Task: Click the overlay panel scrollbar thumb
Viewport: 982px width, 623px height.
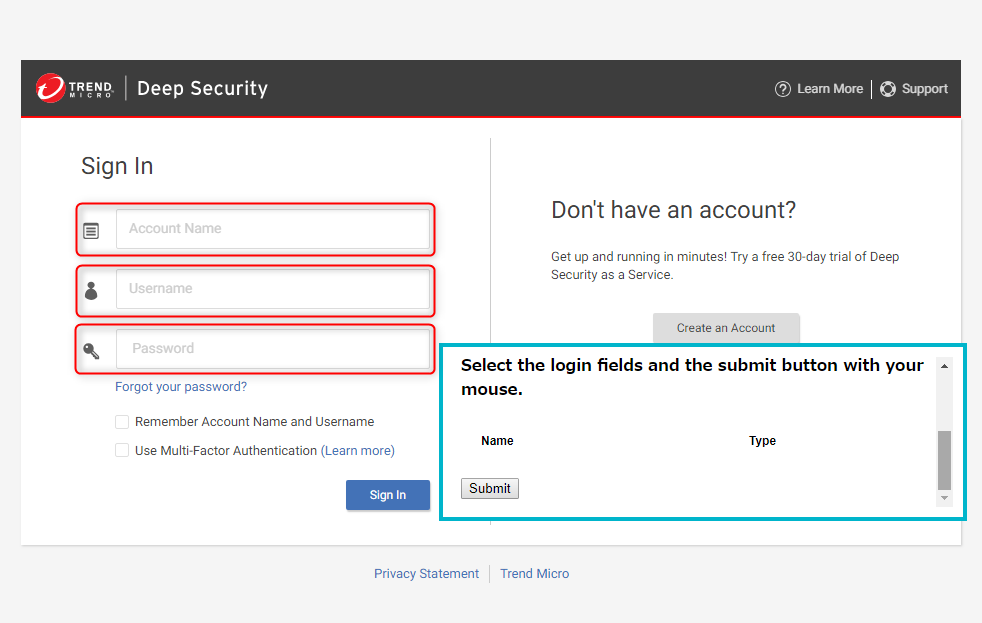Action: [944, 460]
